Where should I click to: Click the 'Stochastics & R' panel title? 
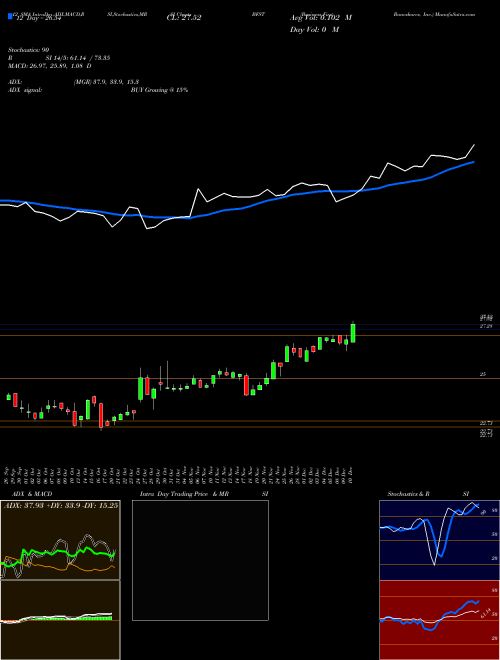coord(408,494)
